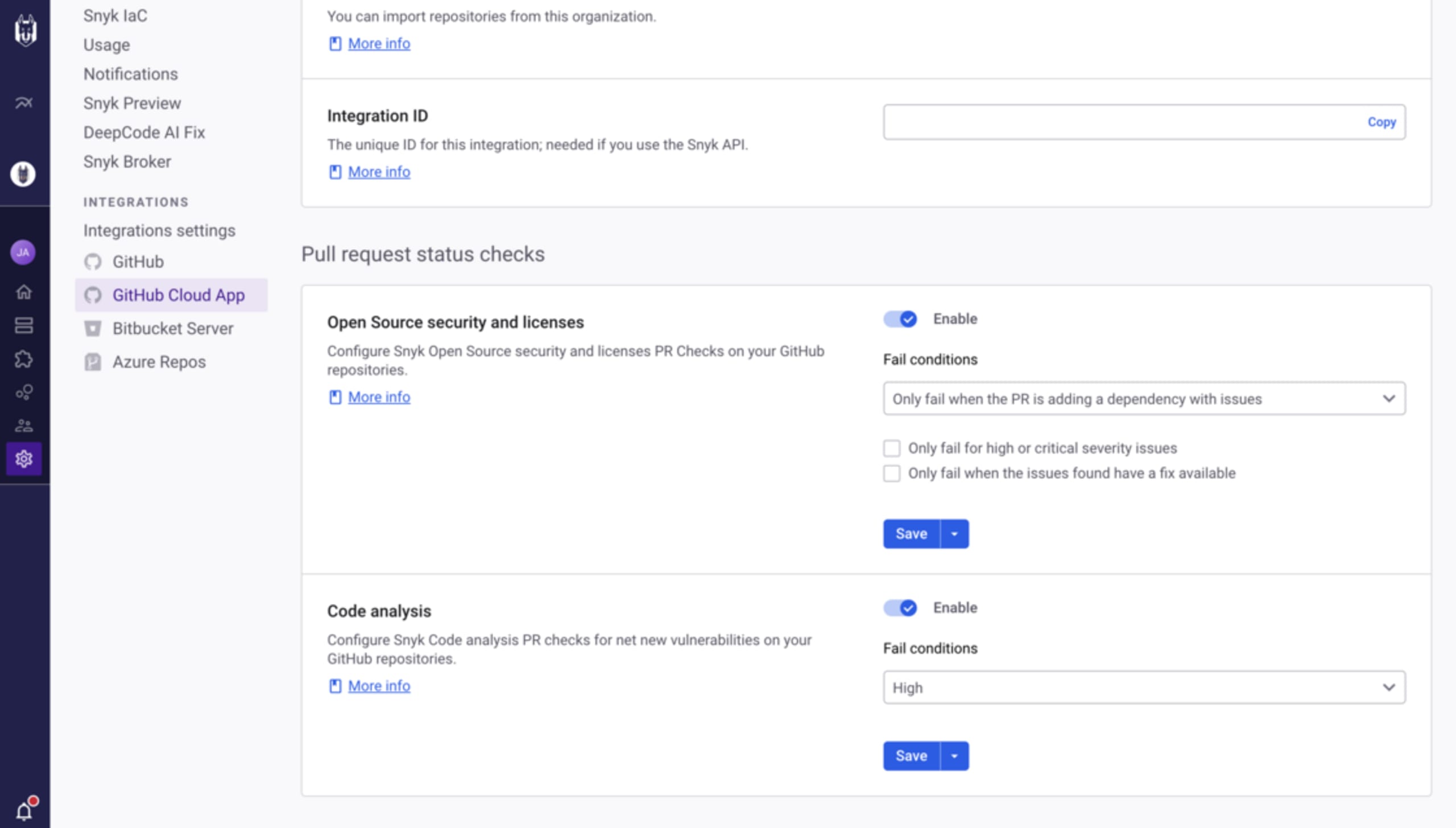Open the projects stack icon in sidebar

click(x=24, y=325)
